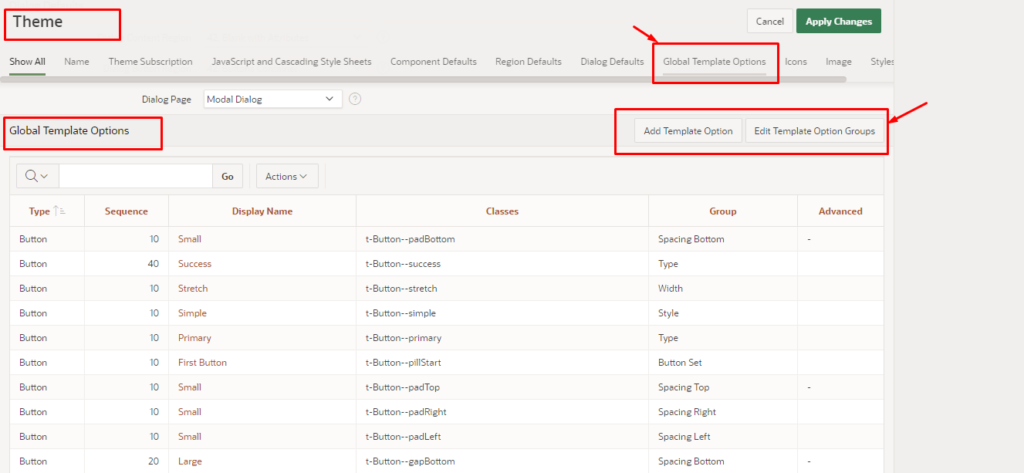The image size is (1024, 473).
Task: Select the Theme Subscription tab
Action: tap(150, 61)
